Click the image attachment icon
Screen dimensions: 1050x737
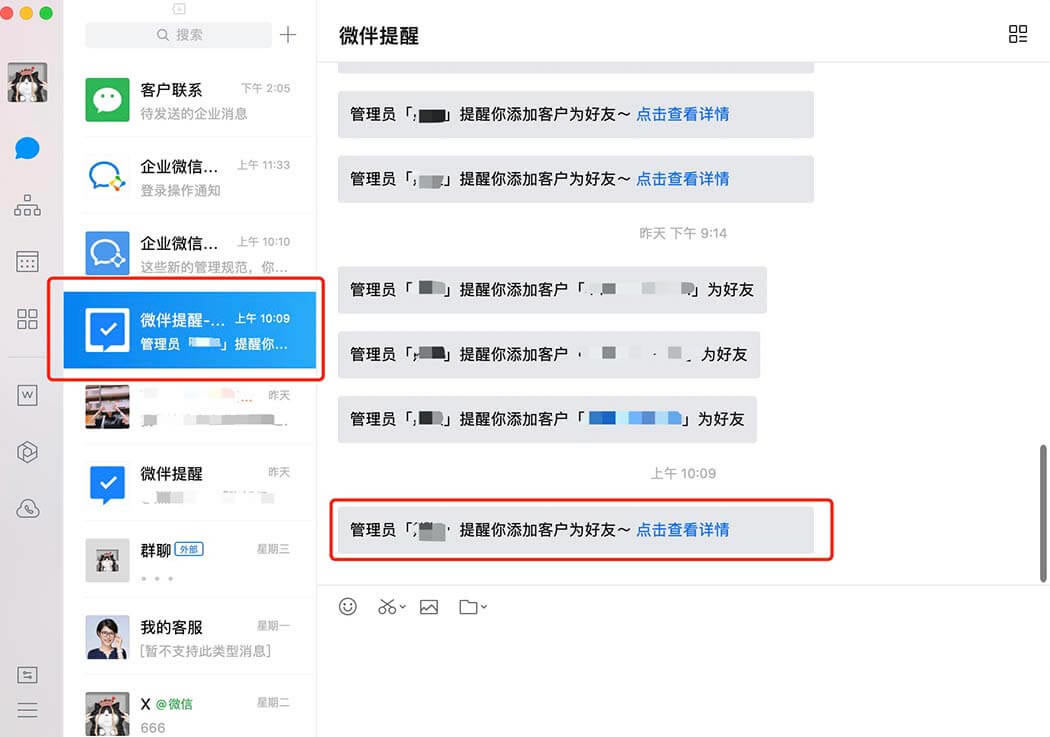tap(429, 607)
